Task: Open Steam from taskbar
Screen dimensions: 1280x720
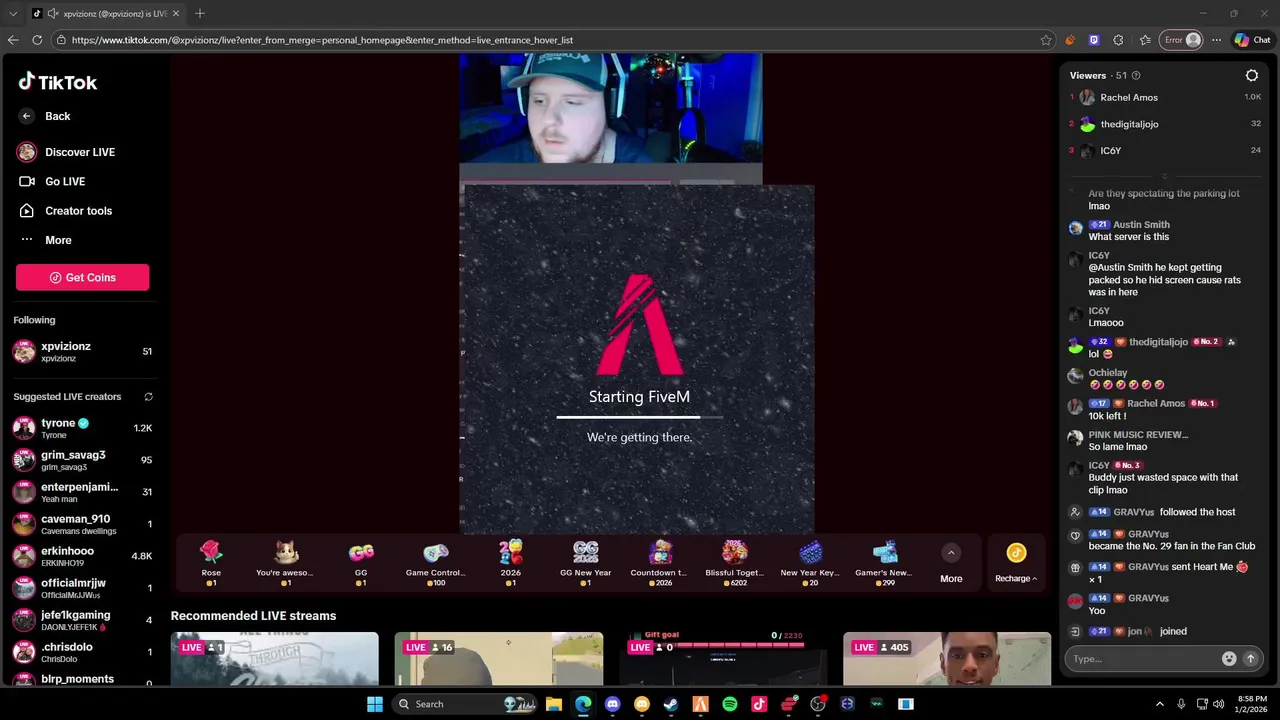Action: click(671, 704)
